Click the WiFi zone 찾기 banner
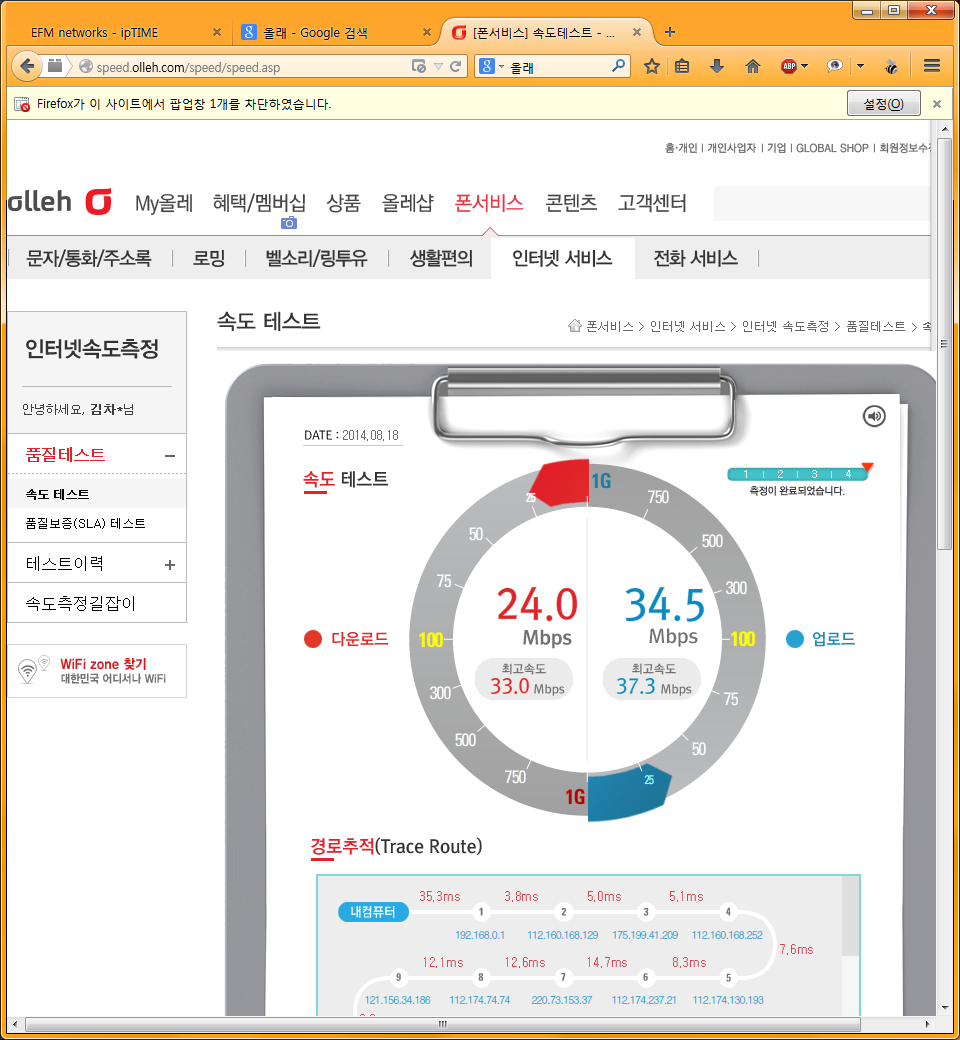Viewport: 960px width, 1040px height. [x=97, y=671]
